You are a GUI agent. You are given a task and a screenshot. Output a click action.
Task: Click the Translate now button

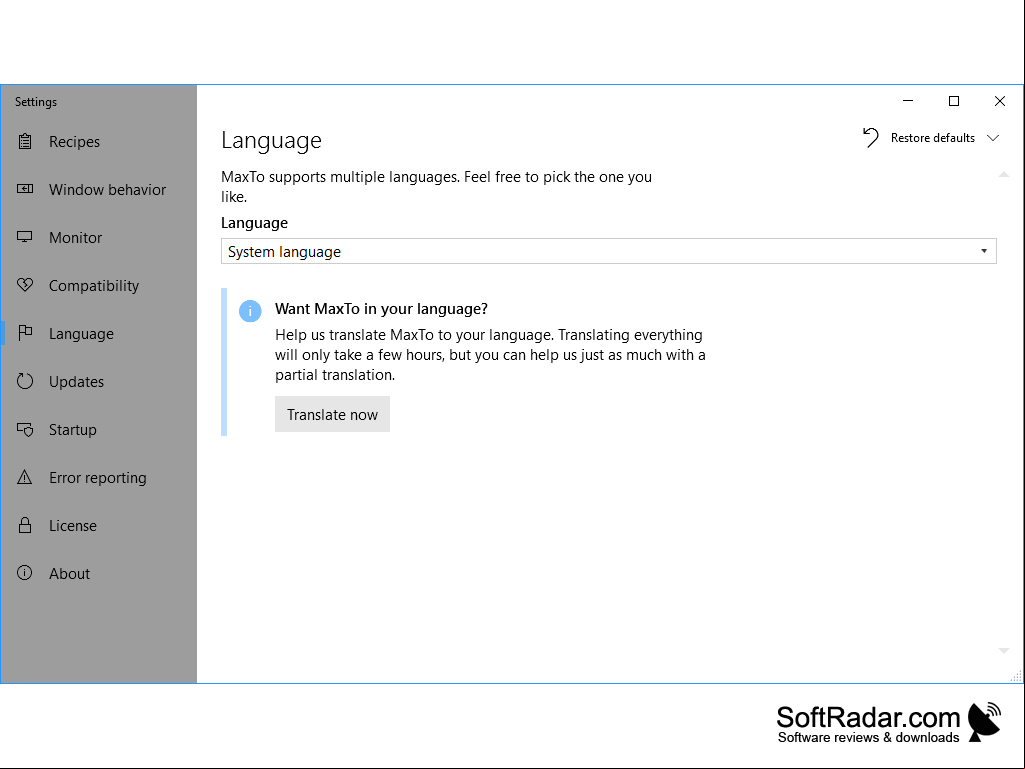332,414
